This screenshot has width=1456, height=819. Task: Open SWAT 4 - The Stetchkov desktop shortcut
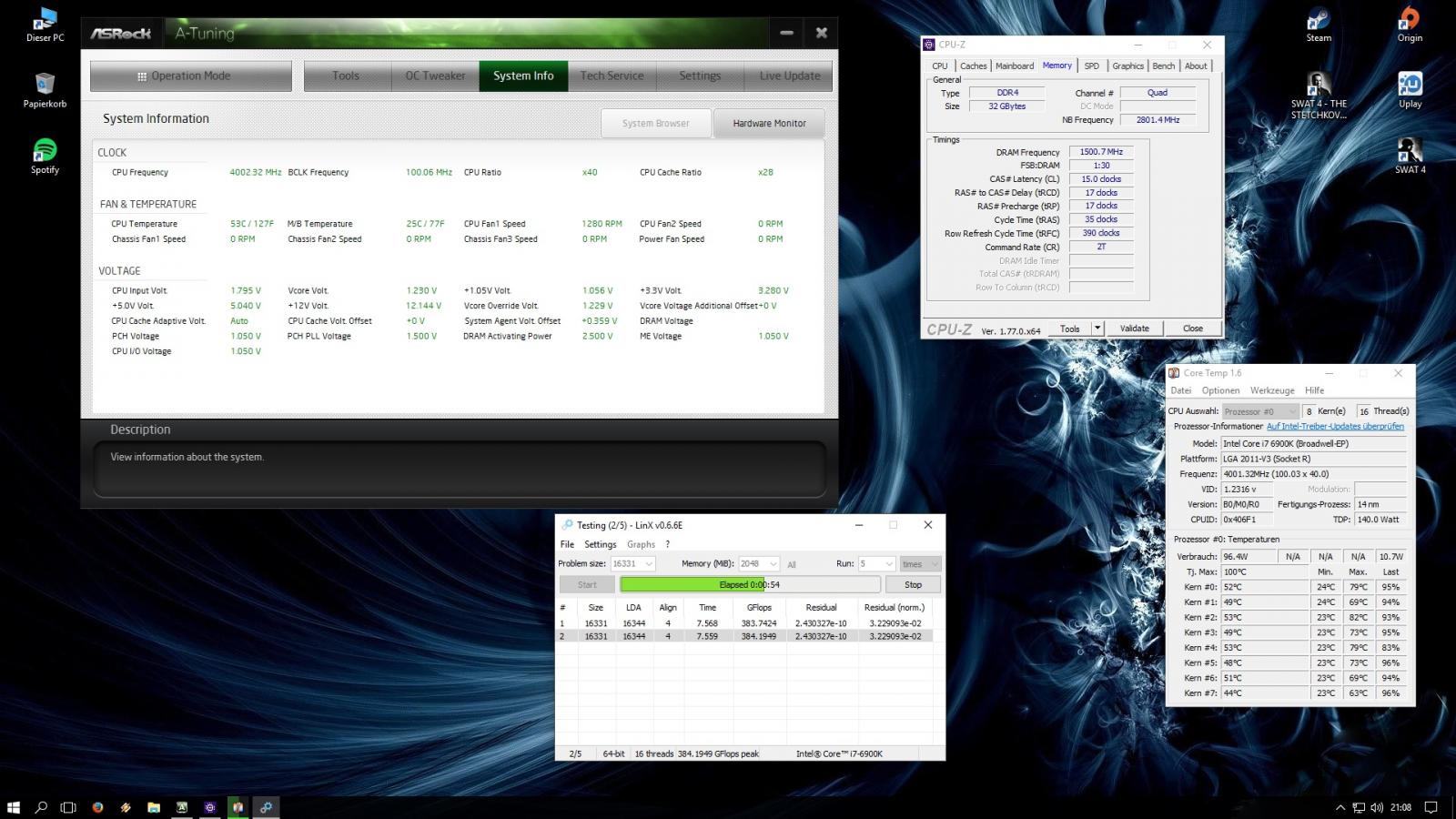pyautogui.click(x=1319, y=96)
